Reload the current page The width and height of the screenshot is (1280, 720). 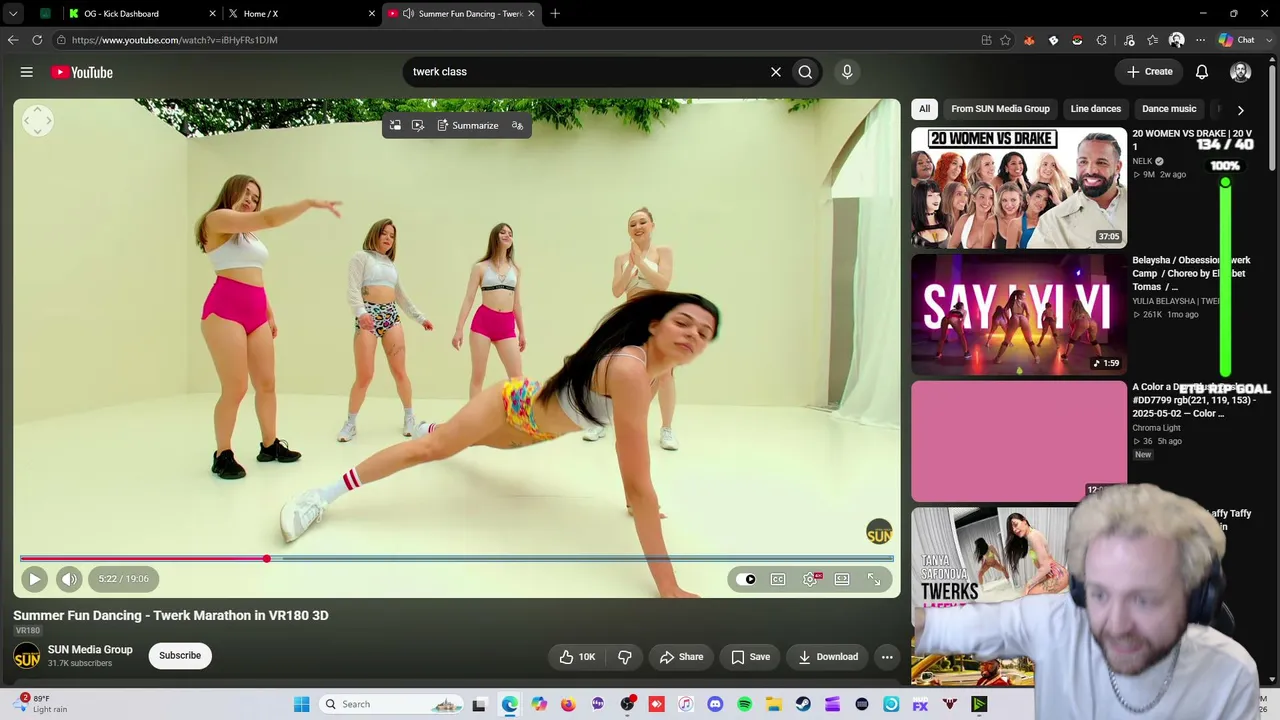coord(37,40)
